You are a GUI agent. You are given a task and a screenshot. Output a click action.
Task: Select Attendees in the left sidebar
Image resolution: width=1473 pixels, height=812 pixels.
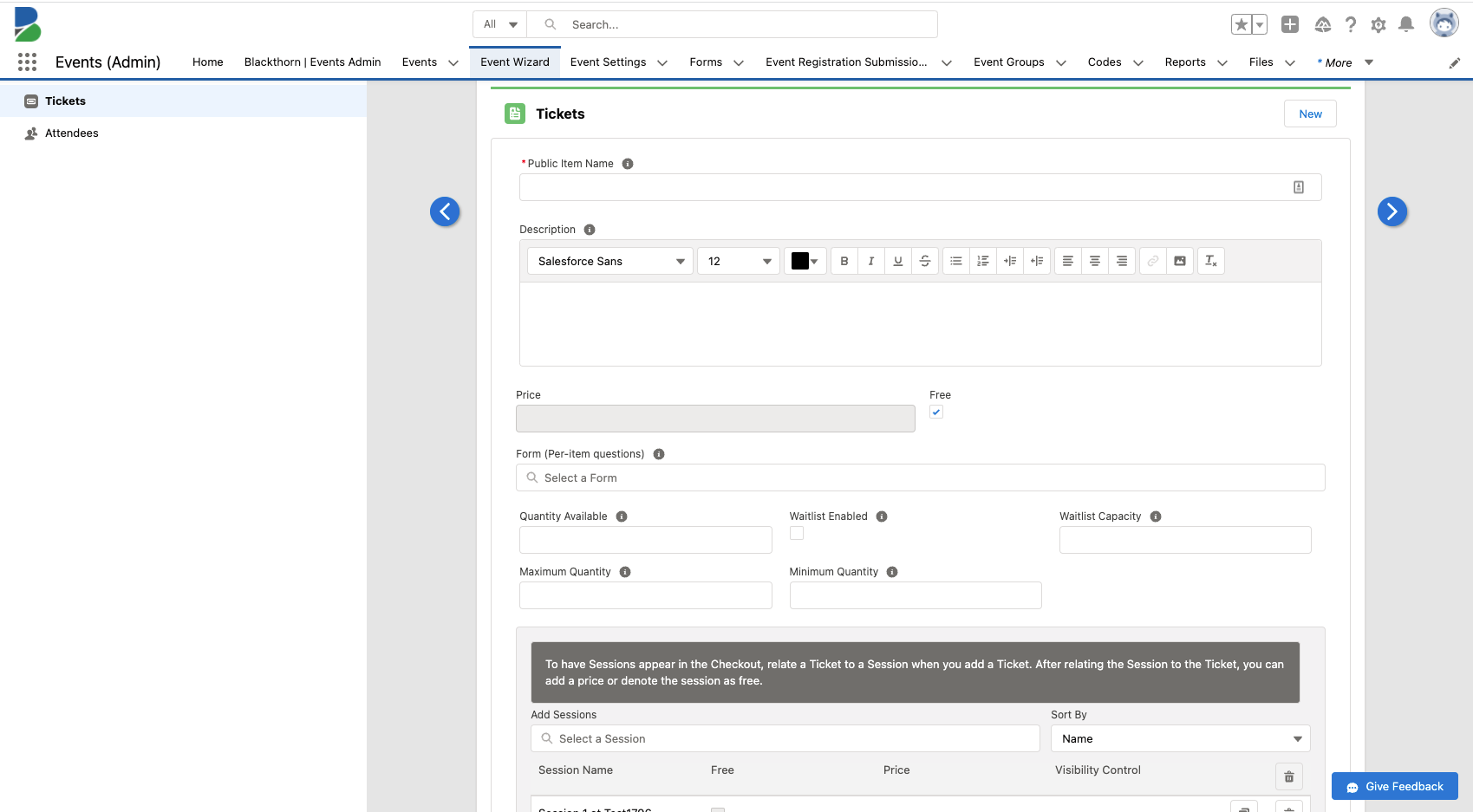click(71, 133)
